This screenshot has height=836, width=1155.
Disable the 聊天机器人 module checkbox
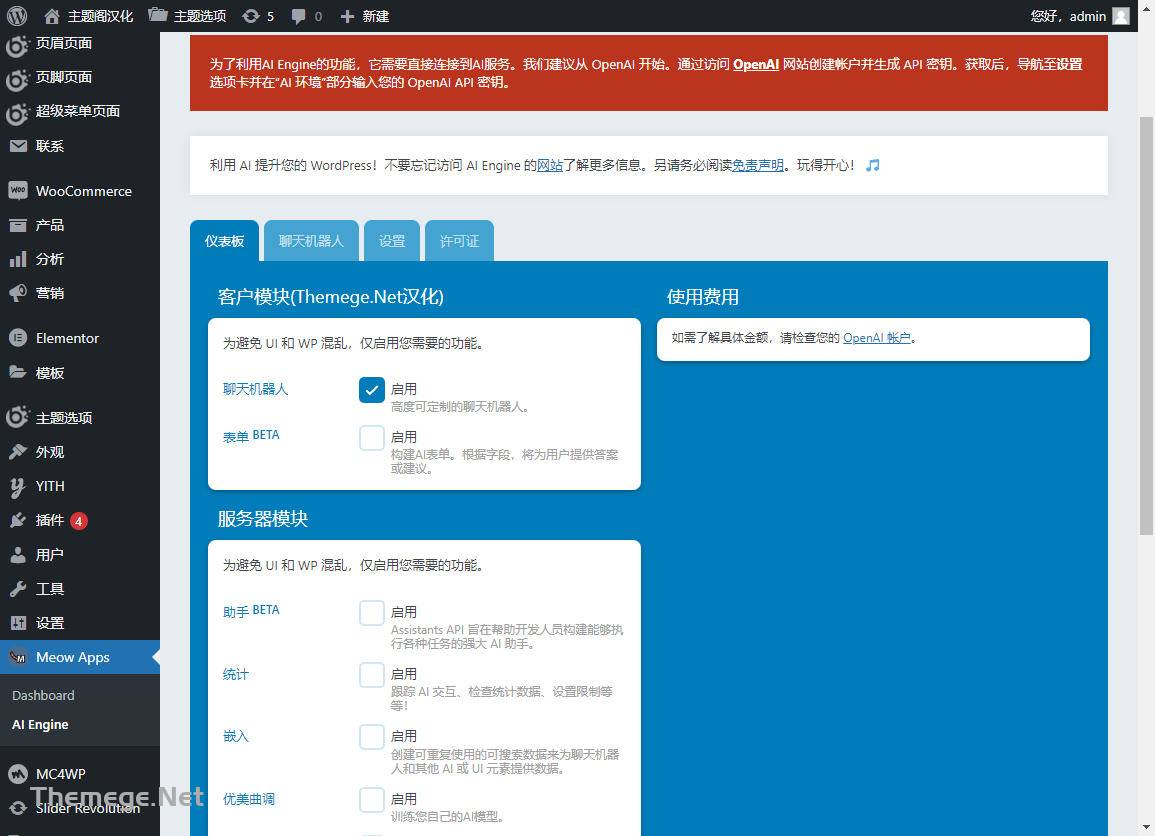[x=371, y=390]
